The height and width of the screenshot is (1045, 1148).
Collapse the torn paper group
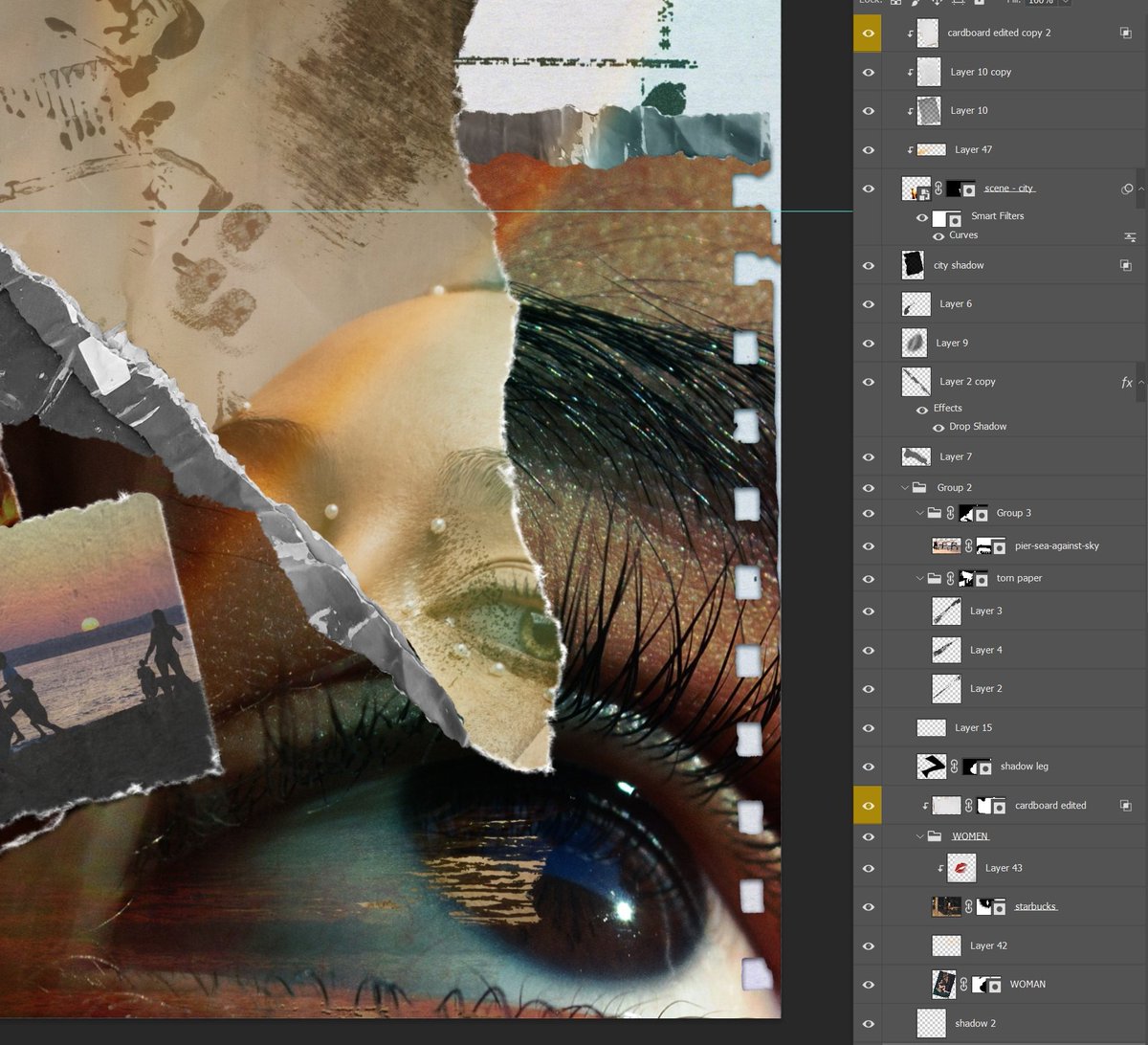pos(920,578)
